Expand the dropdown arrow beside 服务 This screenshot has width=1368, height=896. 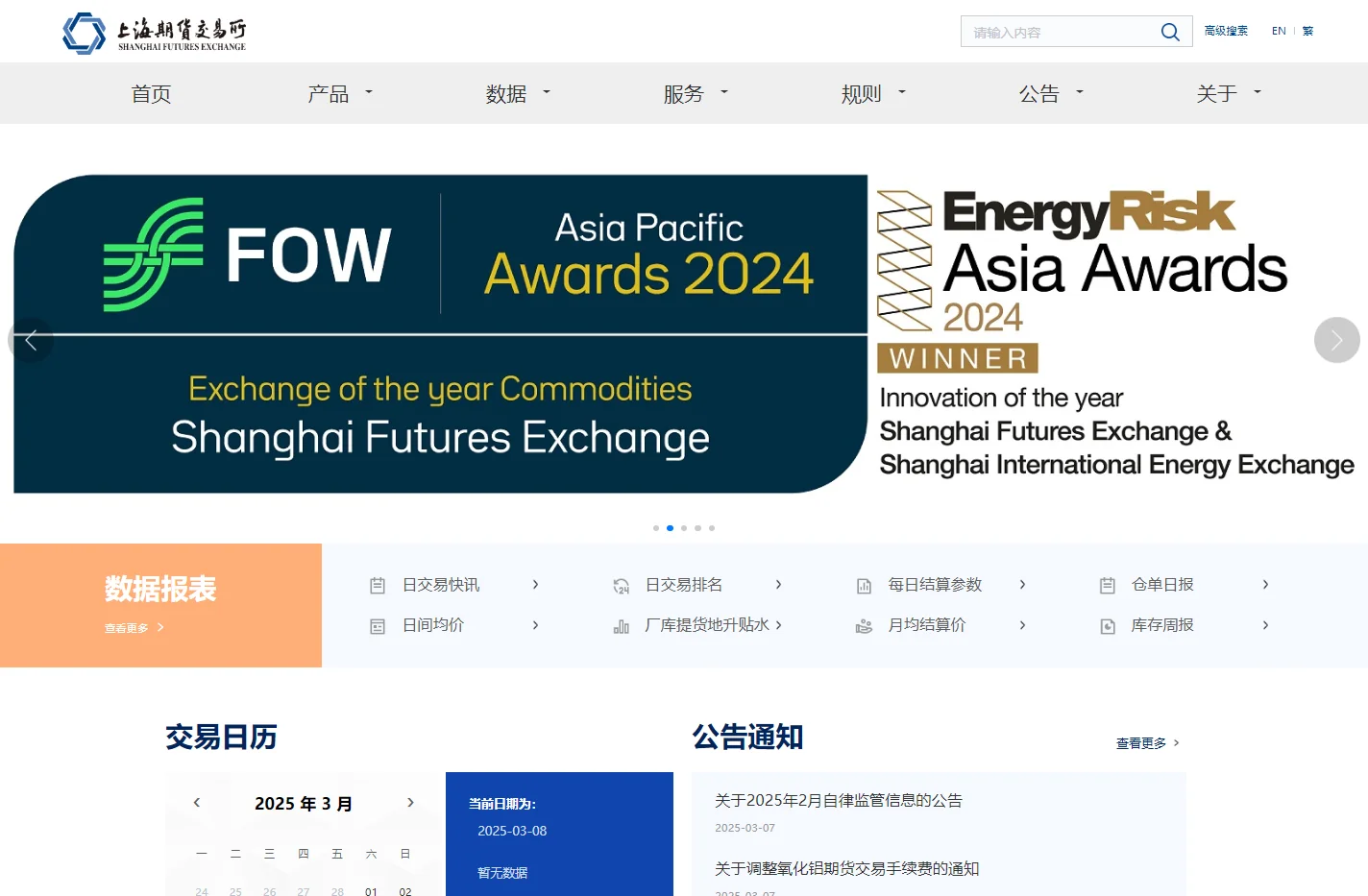click(724, 92)
